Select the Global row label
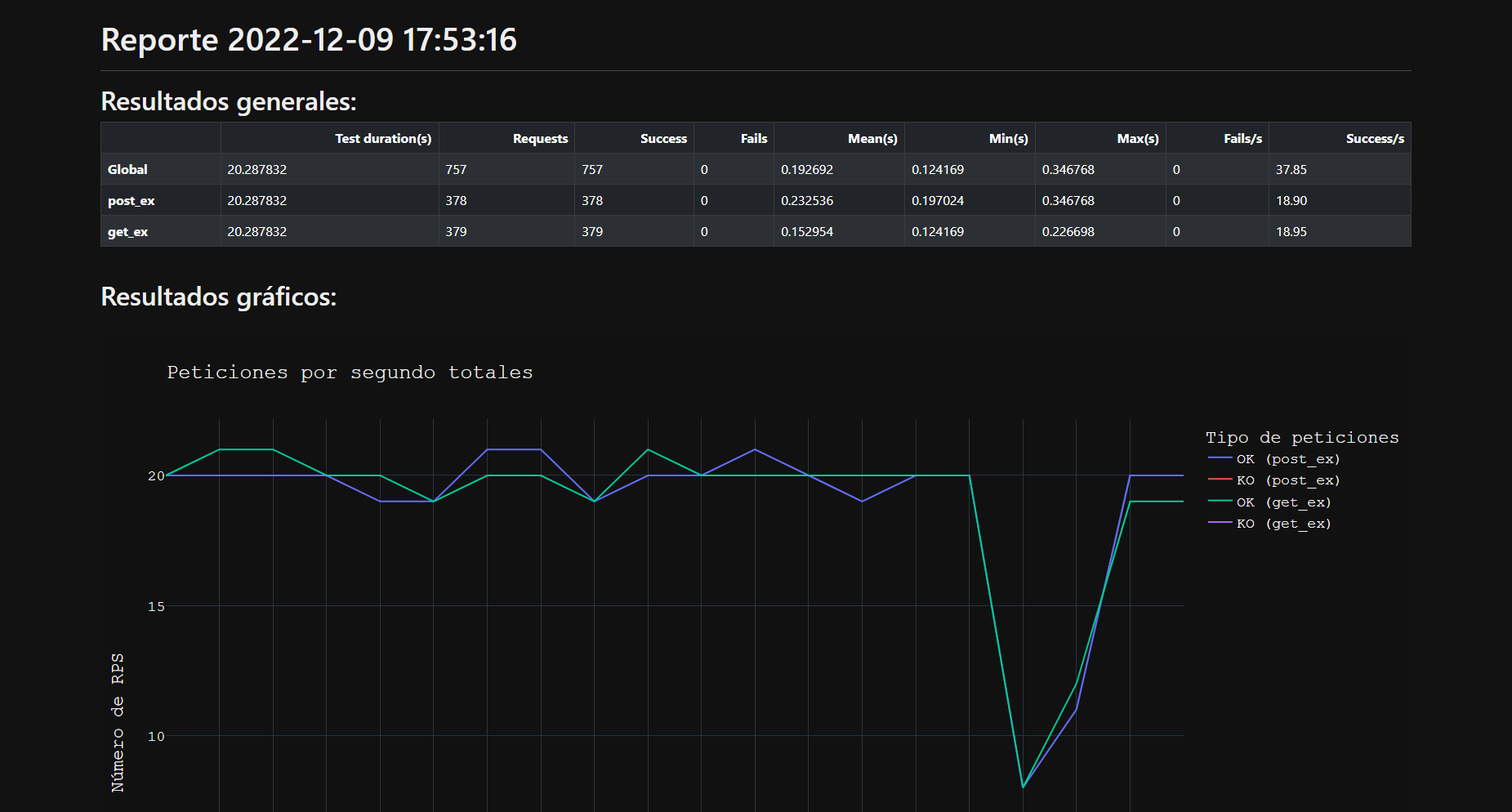 pyautogui.click(x=127, y=170)
